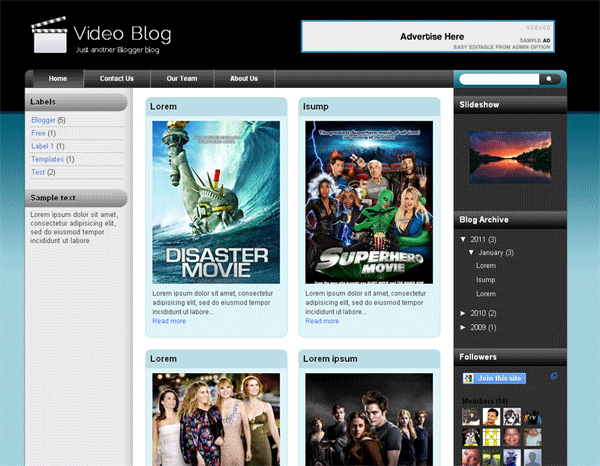
Task: Click the Join this site button
Action: pyautogui.click(x=494, y=378)
